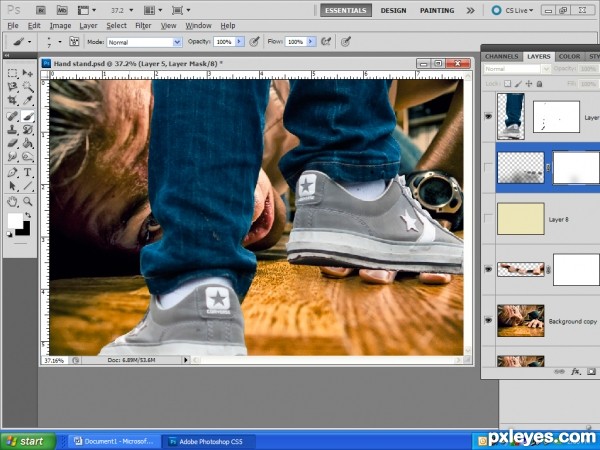Open the Windows Start menu
Viewport: 600px width, 450px height.
point(28,441)
